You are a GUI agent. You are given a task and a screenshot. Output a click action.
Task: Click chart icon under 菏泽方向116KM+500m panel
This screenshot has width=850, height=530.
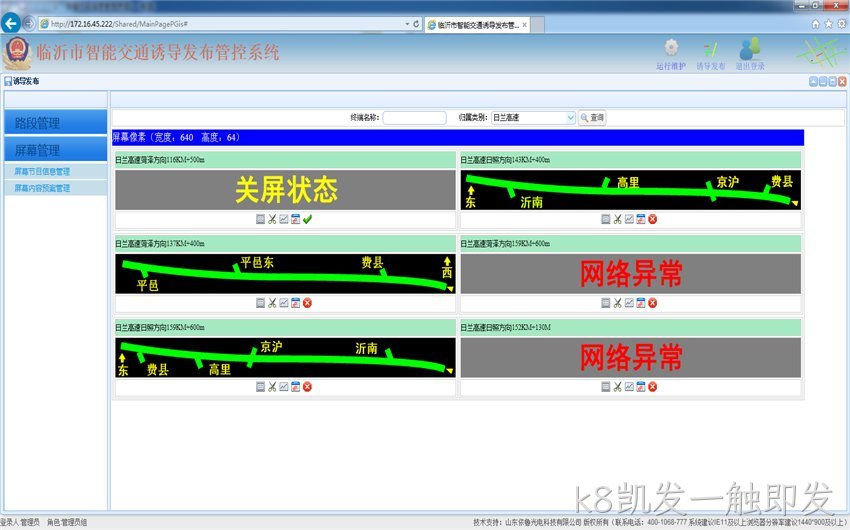point(284,219)
